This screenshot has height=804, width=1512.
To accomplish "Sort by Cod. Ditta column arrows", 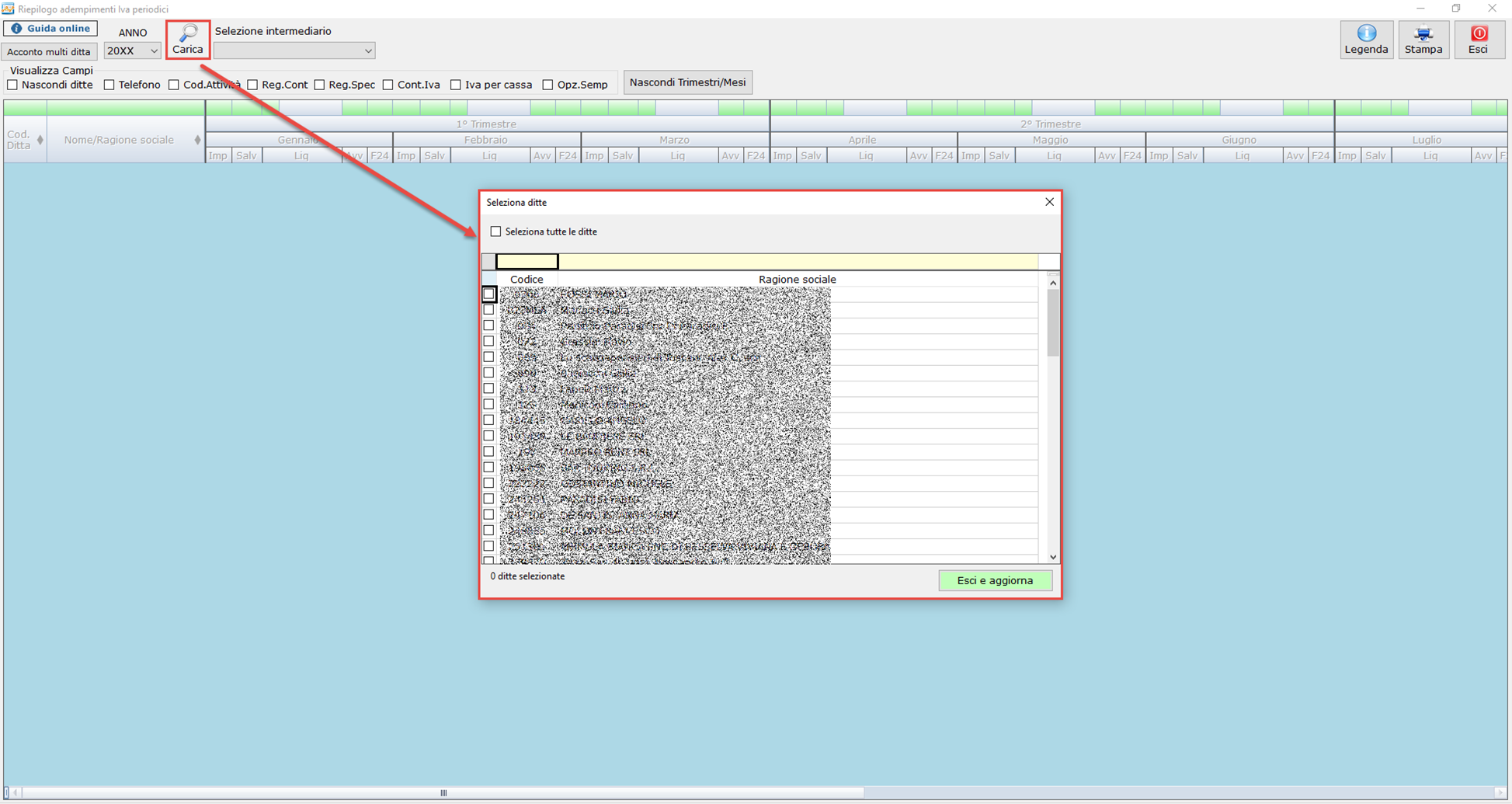I will [40, 140].
